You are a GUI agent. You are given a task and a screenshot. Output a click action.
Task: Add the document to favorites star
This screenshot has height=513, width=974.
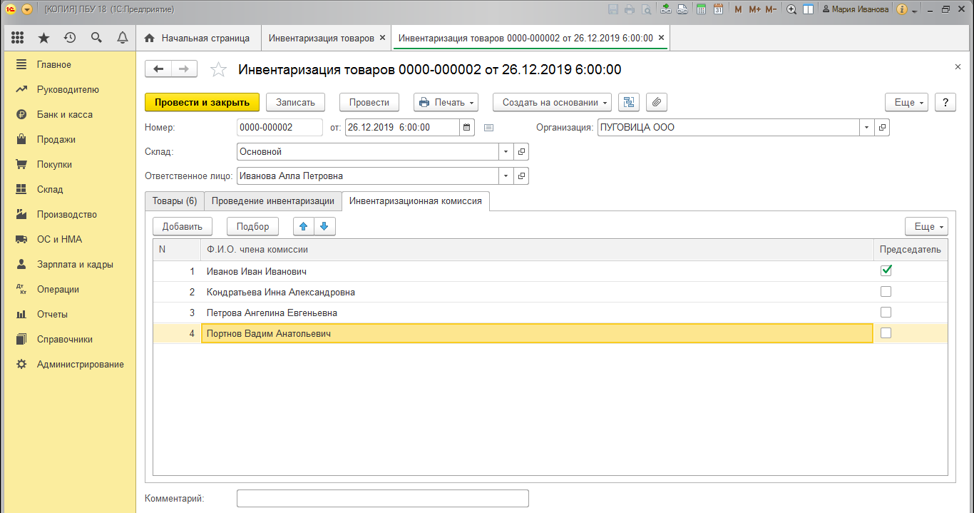[x=219, y=70]
